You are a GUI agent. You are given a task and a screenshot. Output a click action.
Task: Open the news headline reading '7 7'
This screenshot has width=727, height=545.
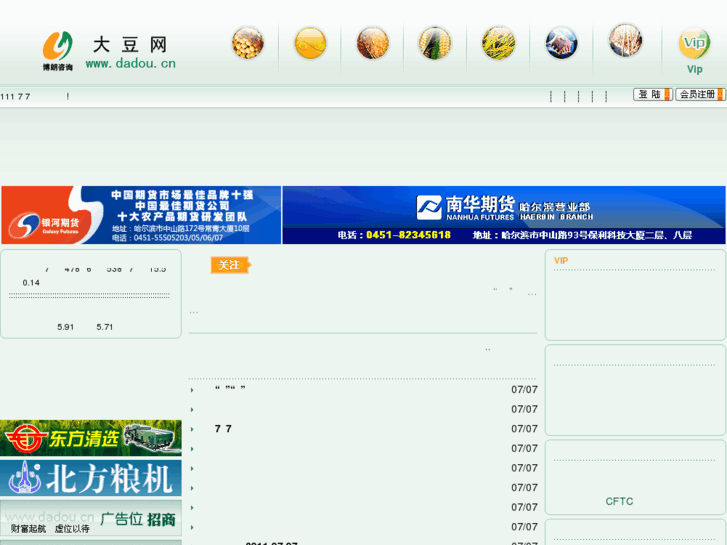click(x=223, y=429)
